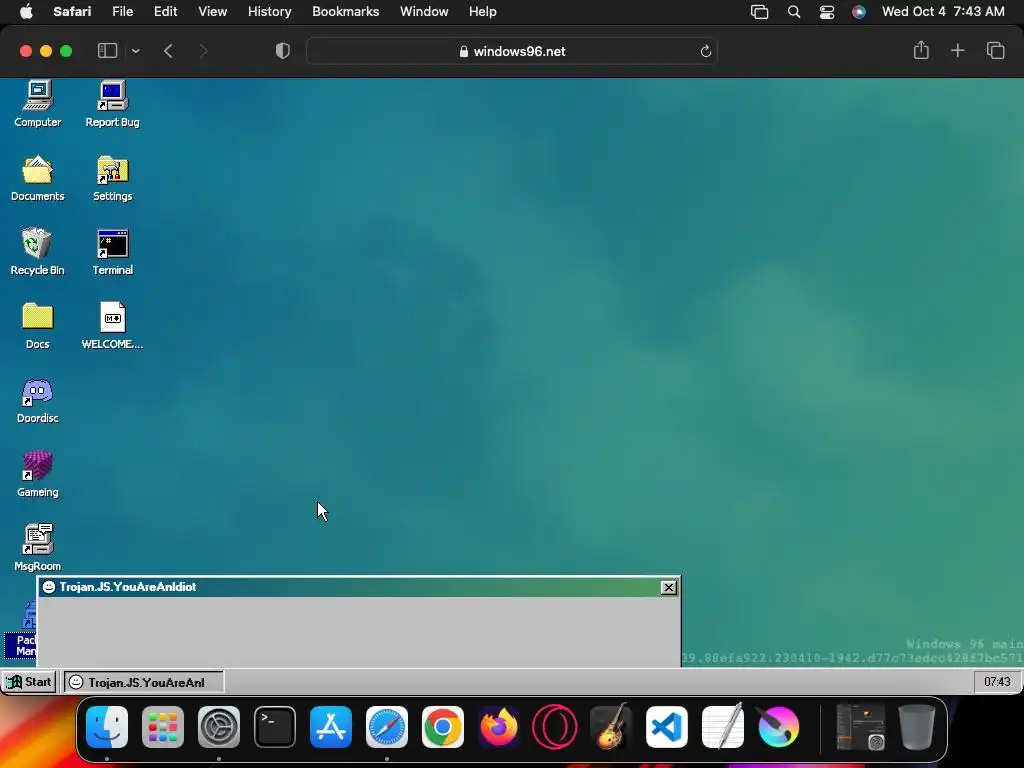Screen dimensions: 1024x768
Task: Open Opera from the Dock
Action: (554, 726)
